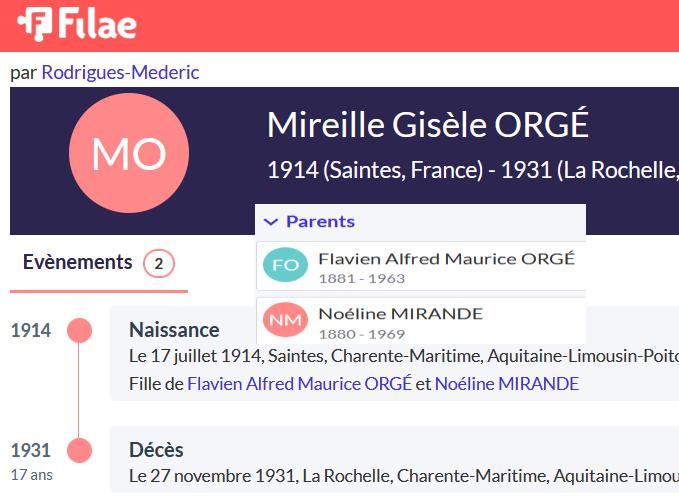Click the 1914 year label on timeline

[31, 331]
